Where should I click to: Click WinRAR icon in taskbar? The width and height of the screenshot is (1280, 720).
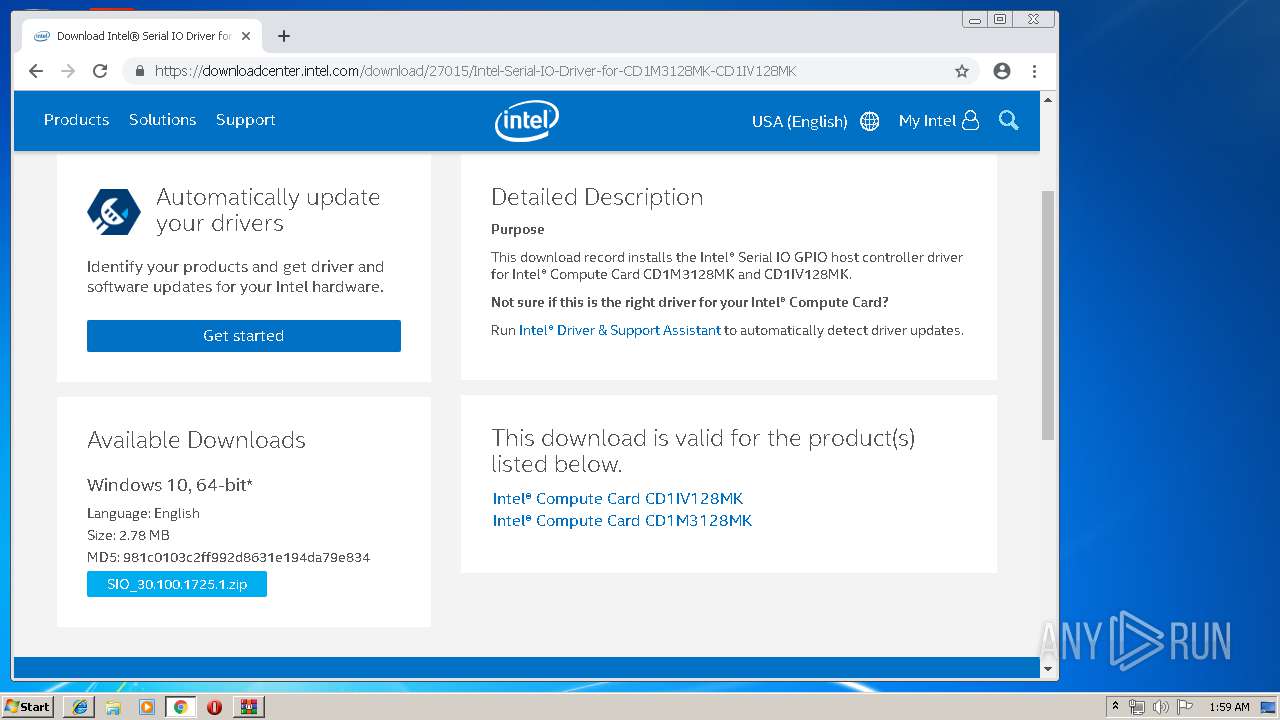[248, 707]
